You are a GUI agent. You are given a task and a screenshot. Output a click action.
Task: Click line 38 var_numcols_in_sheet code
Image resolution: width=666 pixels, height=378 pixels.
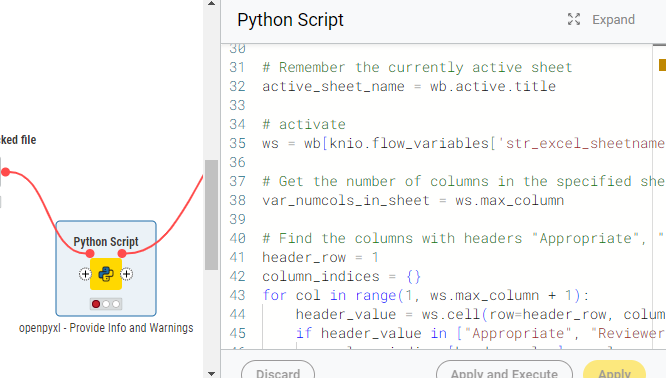[413, 200]
